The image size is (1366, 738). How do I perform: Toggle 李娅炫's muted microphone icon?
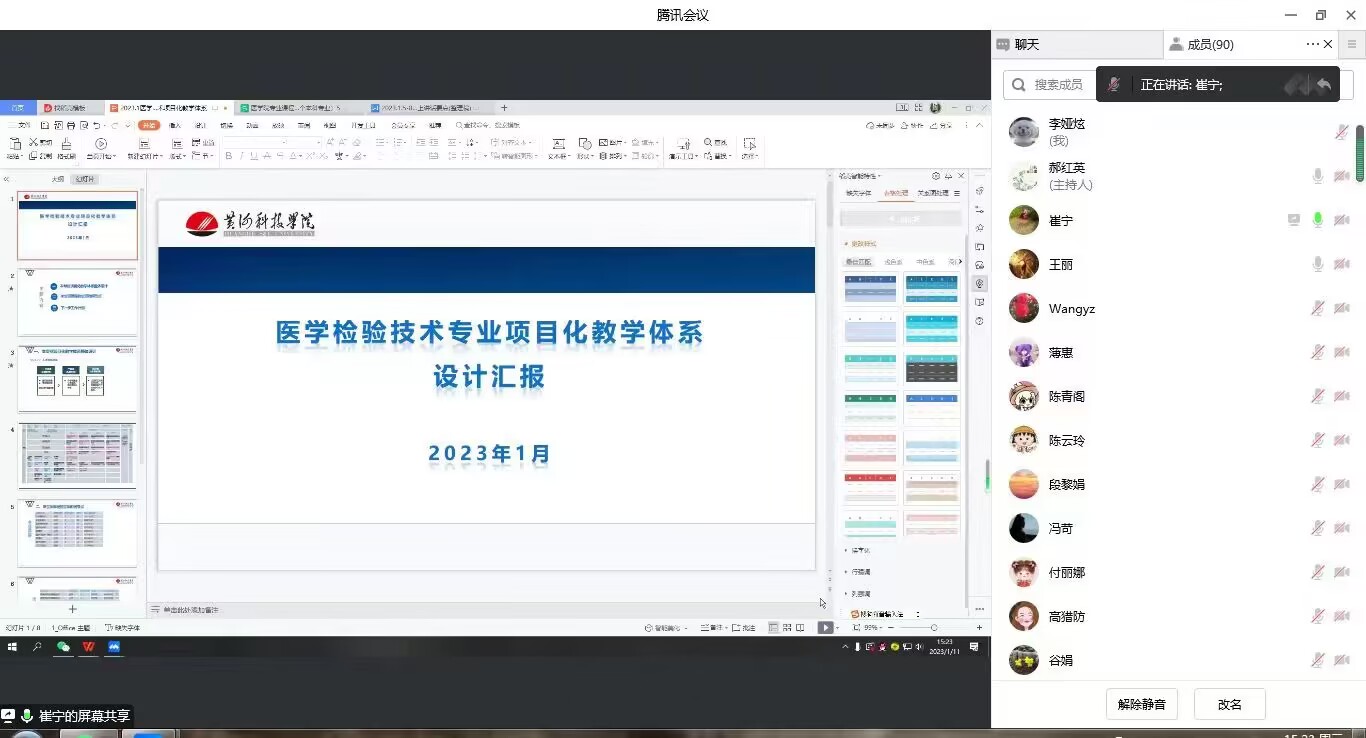(x=1342, y=132)
